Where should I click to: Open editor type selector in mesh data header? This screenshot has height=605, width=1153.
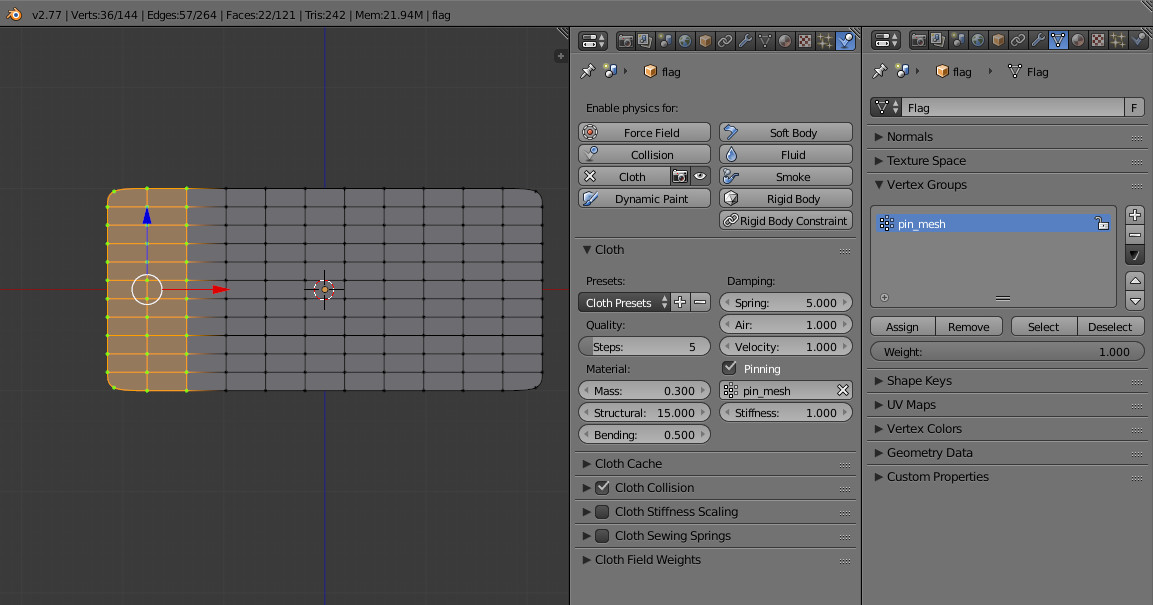(885, 41)
